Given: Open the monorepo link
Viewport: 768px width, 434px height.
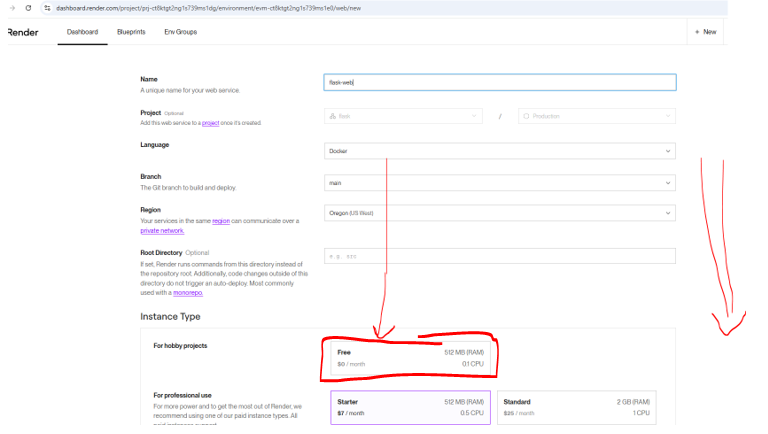Looking at the screenshot, I should click(x=190, y=295).
